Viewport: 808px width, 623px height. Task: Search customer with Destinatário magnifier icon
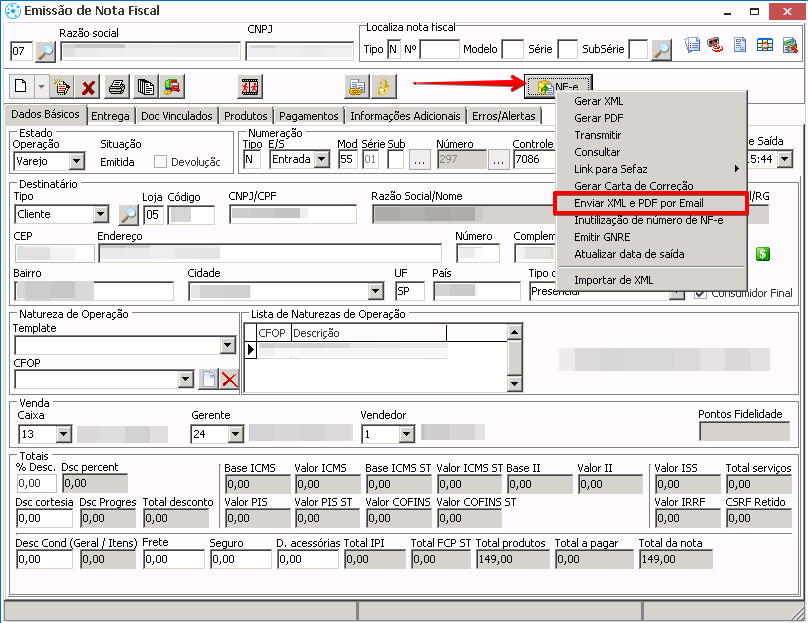coord(128,214)
